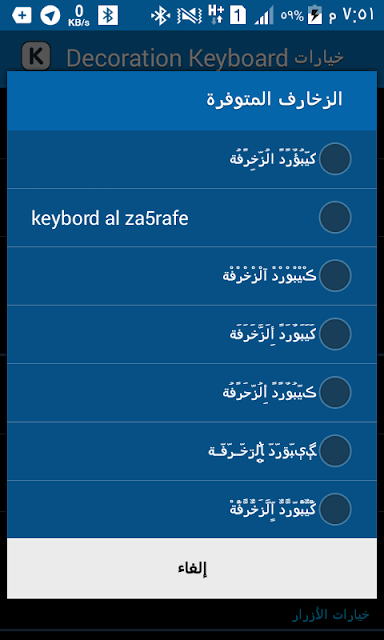Cancel the dialog with إلغاء button
This screenshot has width=384, height=640.
click(192, 568)
